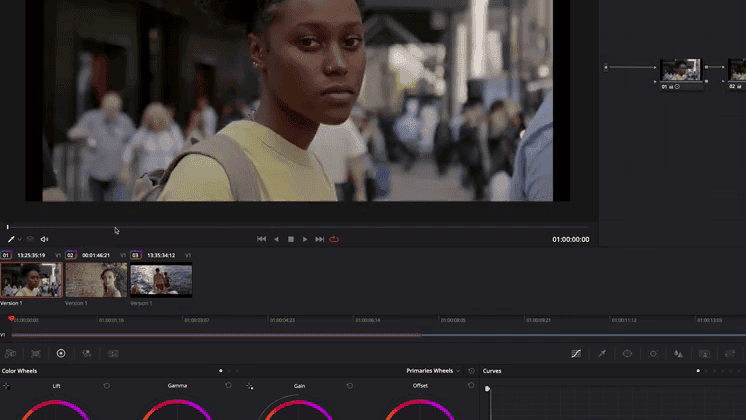Select the Color Wheels palette icon
The width and height of the screenshot is (746, 420).
61,353
